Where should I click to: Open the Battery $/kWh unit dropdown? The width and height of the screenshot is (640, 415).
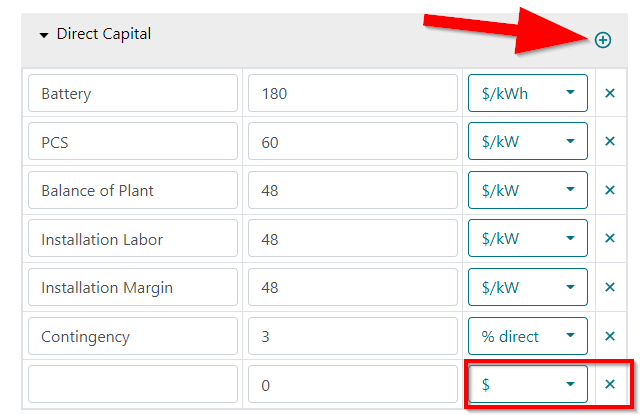(528, 93)
